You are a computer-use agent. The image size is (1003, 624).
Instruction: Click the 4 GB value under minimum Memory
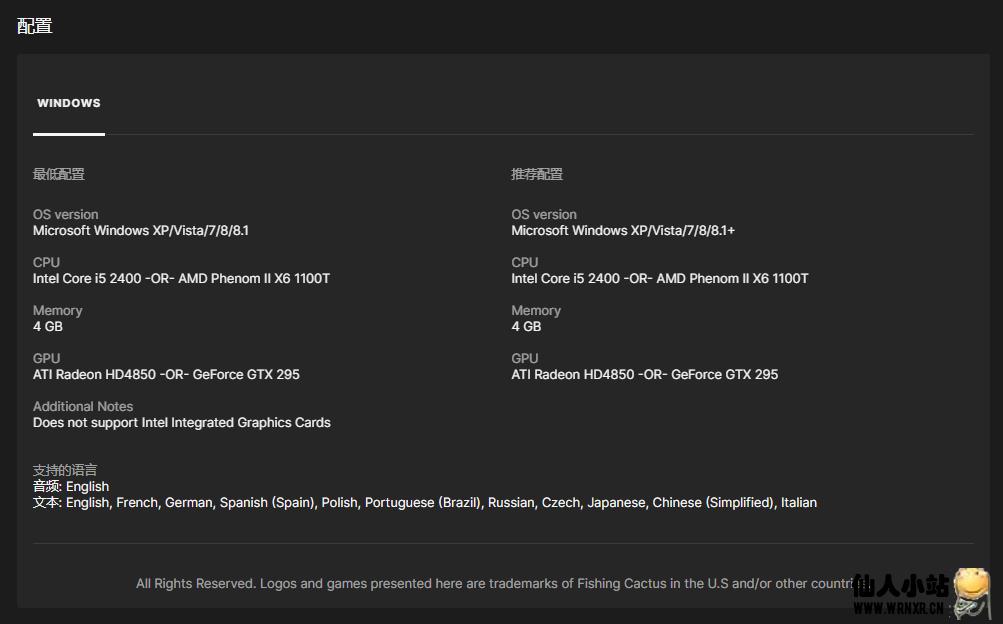point(48,327)
